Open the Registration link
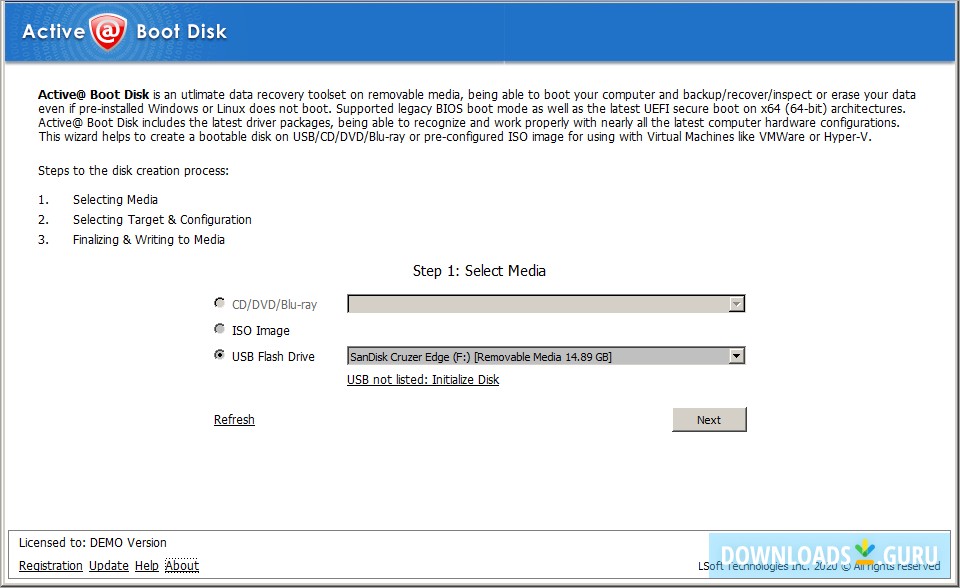The image size is (960, 588). tap(50, 565)
